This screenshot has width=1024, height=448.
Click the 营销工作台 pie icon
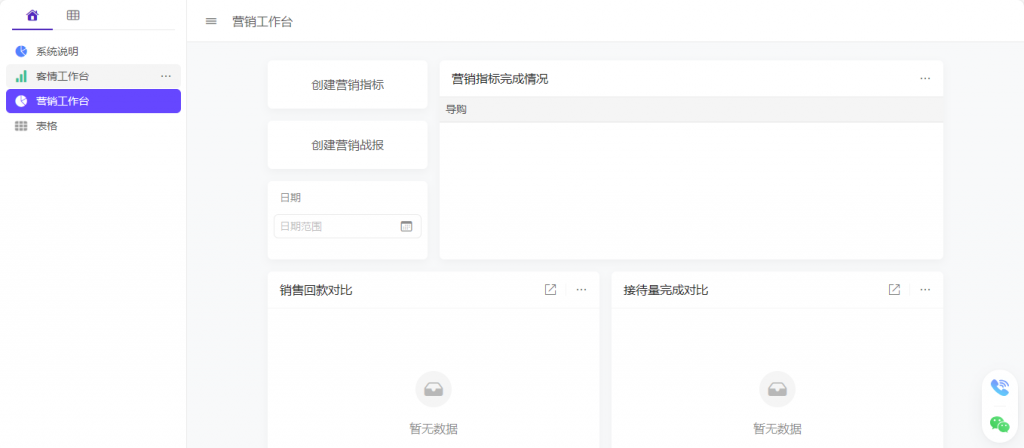coord(21,101)
